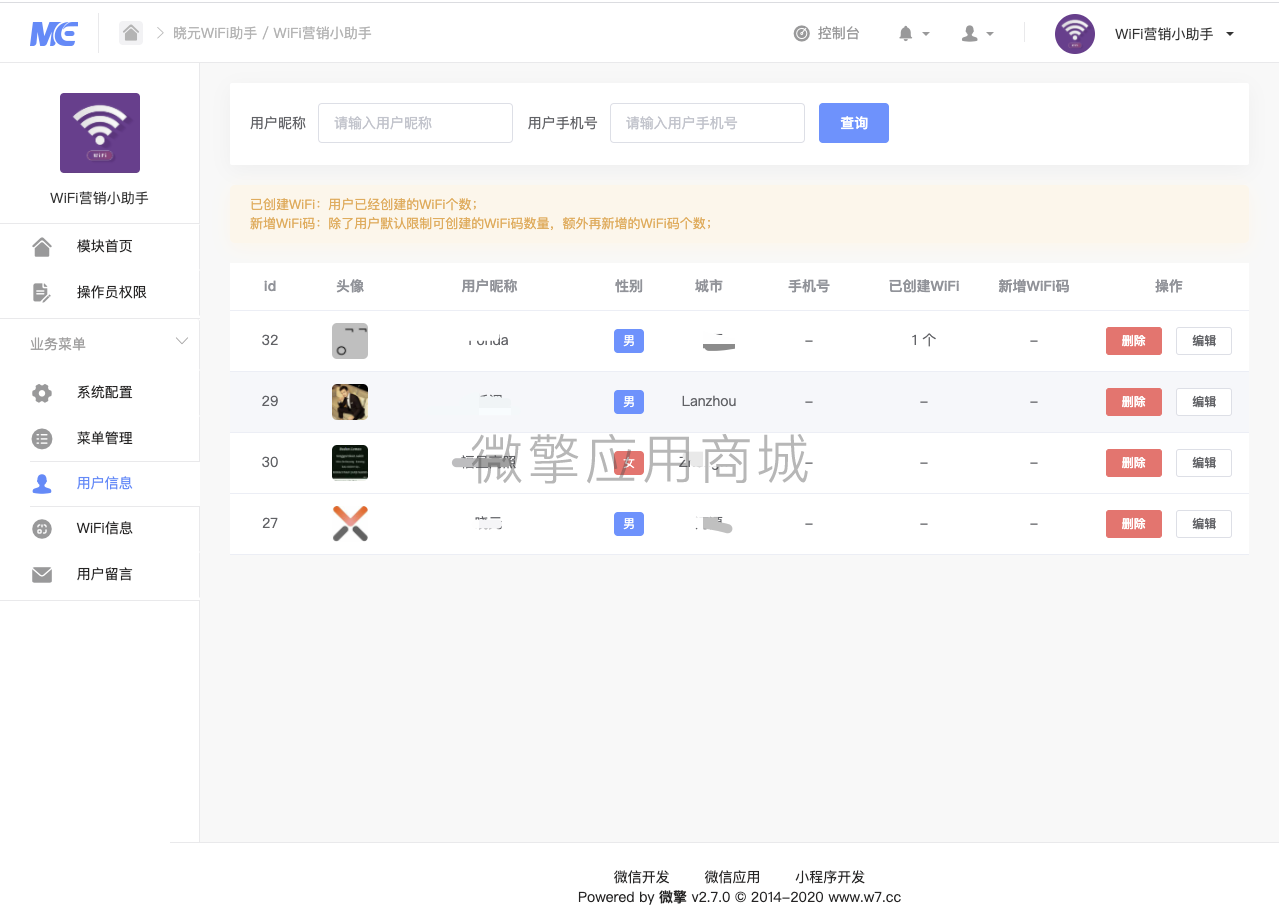1279x919 pixels.
Task: Click the www.w7.cc footer text
Action: [865, 897]
